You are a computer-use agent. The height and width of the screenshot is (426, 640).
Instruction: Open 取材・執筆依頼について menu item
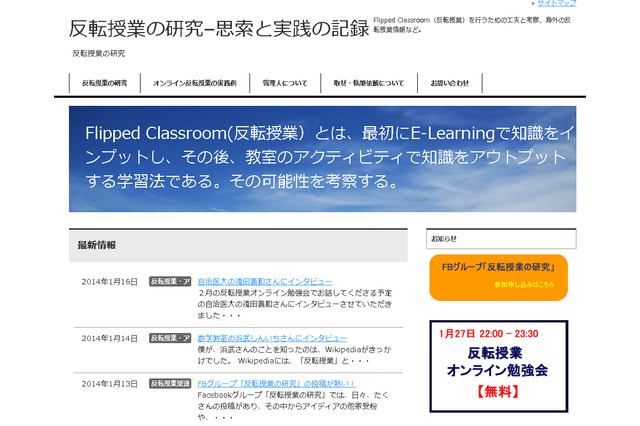(x=369, y=83)
